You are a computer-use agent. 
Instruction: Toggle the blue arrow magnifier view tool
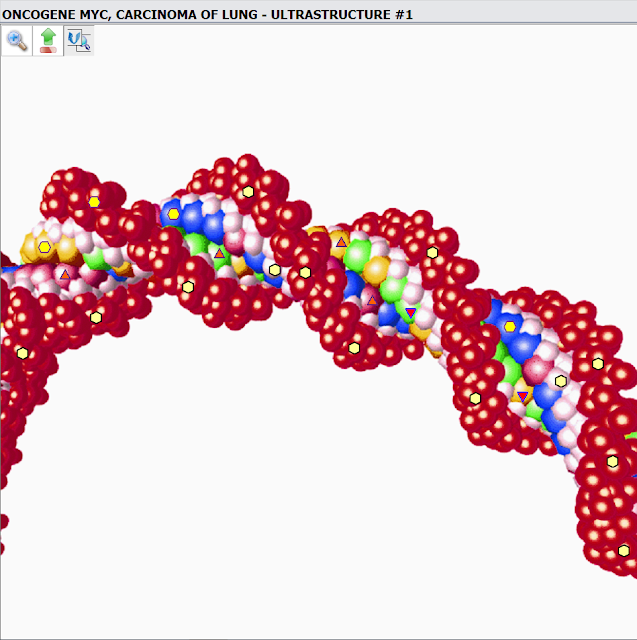79,40
